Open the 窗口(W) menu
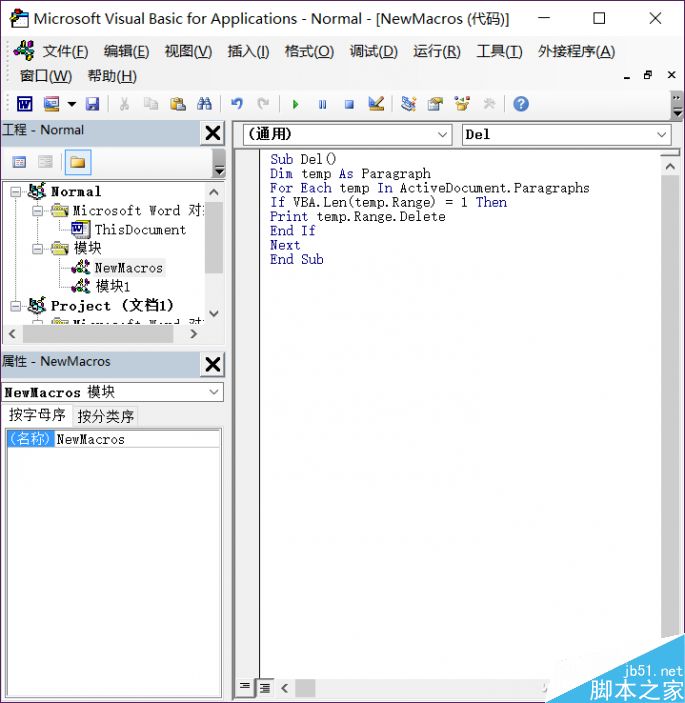The image size is (685, 703). click(46, 76)
